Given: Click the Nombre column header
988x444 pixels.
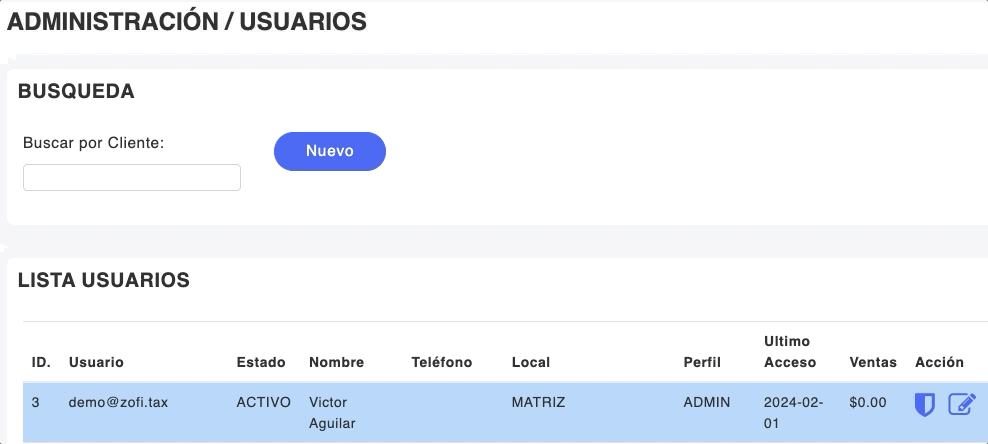Looking at the screenshot, I should point(336,362).
